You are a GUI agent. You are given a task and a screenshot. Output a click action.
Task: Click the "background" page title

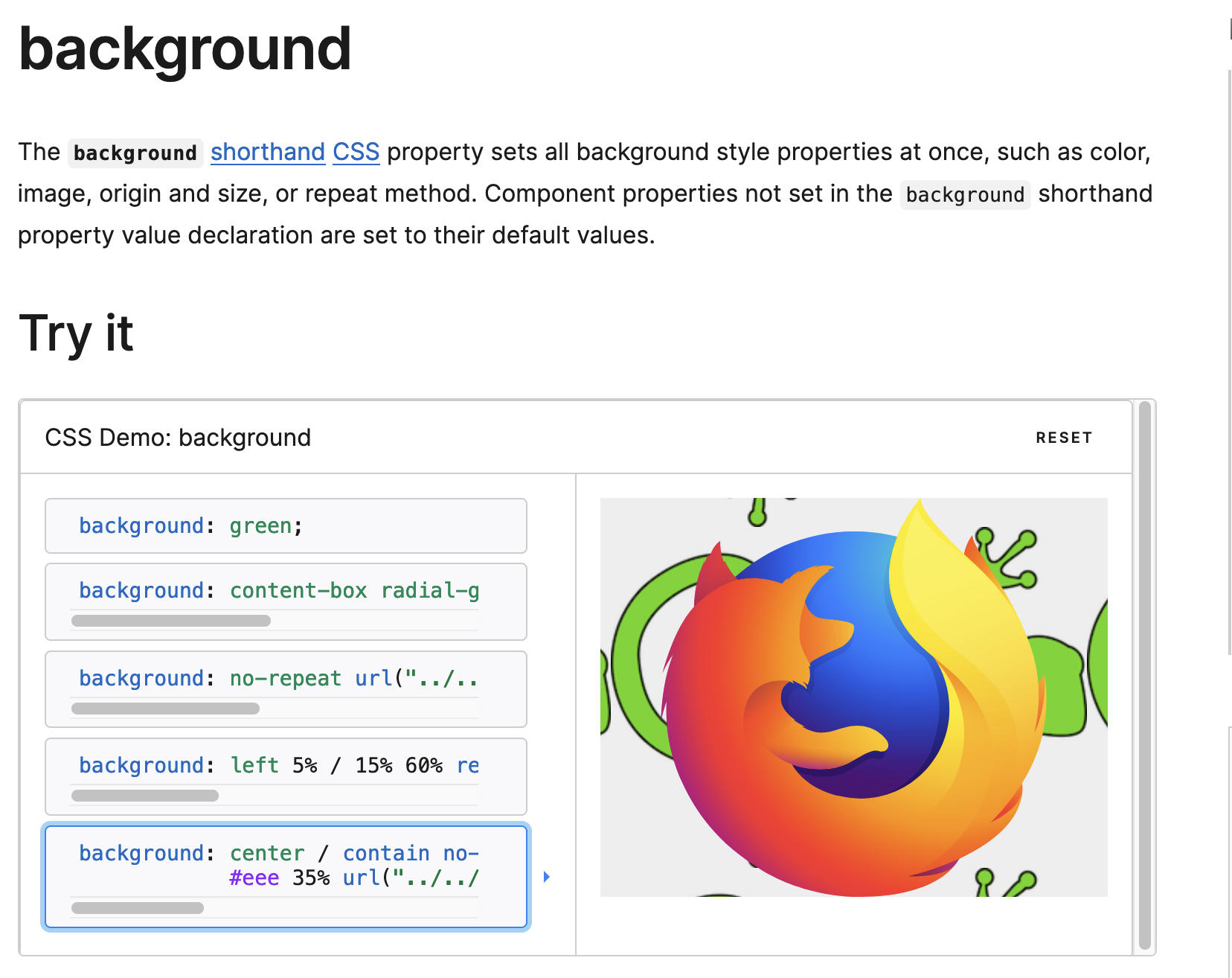click(185, 48)
